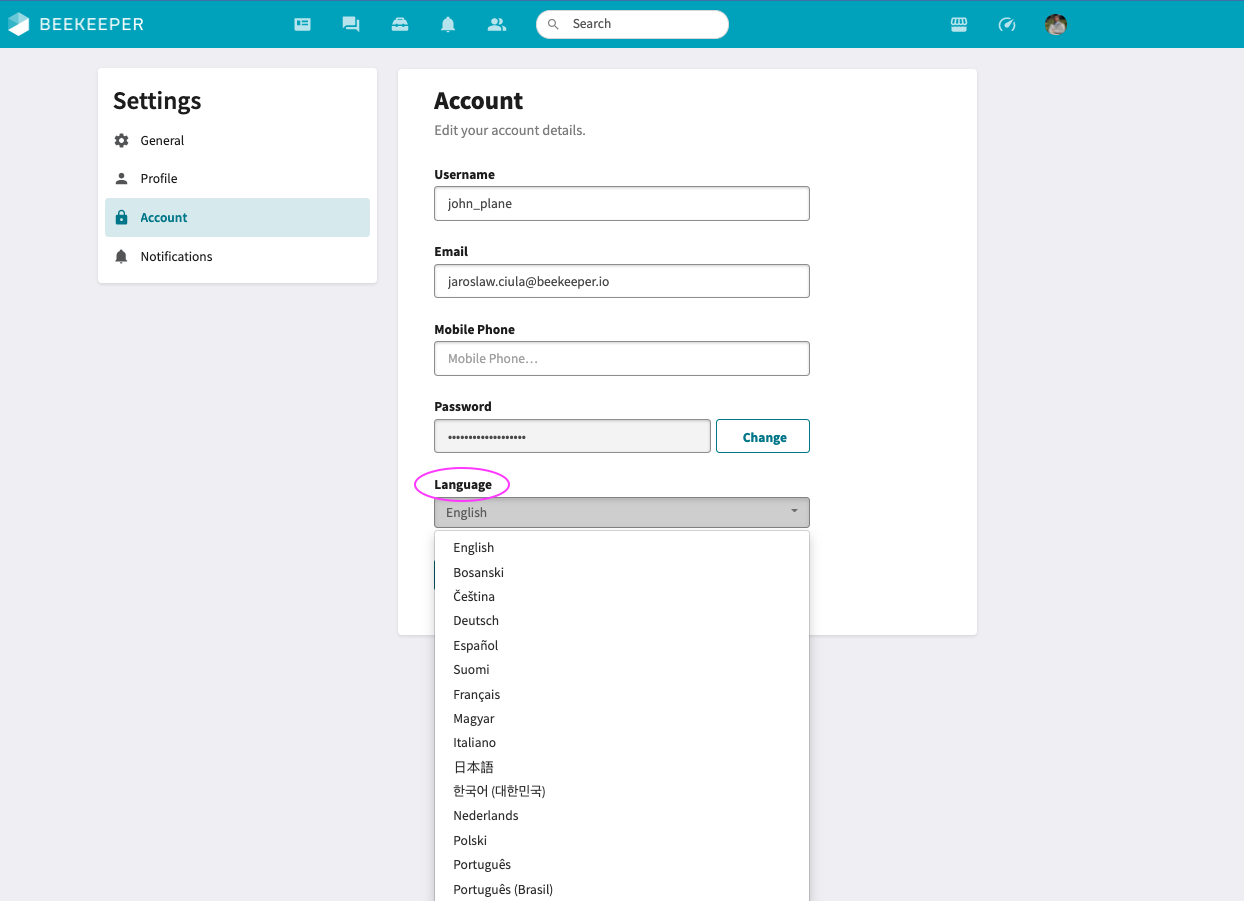Collapse the Language dropdown arrow
The height and width of the screenshot is (901, 1244).
794,512
